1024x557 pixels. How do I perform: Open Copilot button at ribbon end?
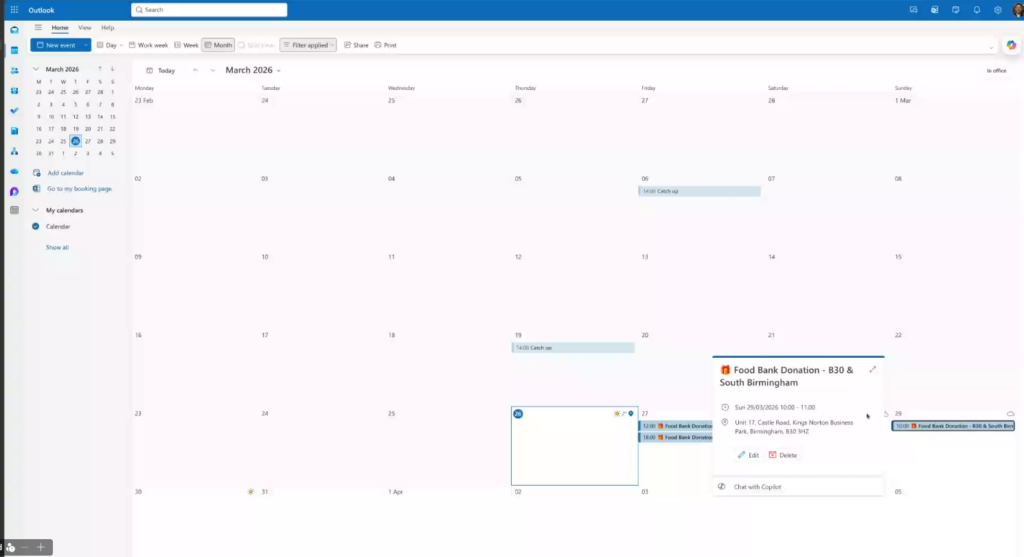[1011, 45]
